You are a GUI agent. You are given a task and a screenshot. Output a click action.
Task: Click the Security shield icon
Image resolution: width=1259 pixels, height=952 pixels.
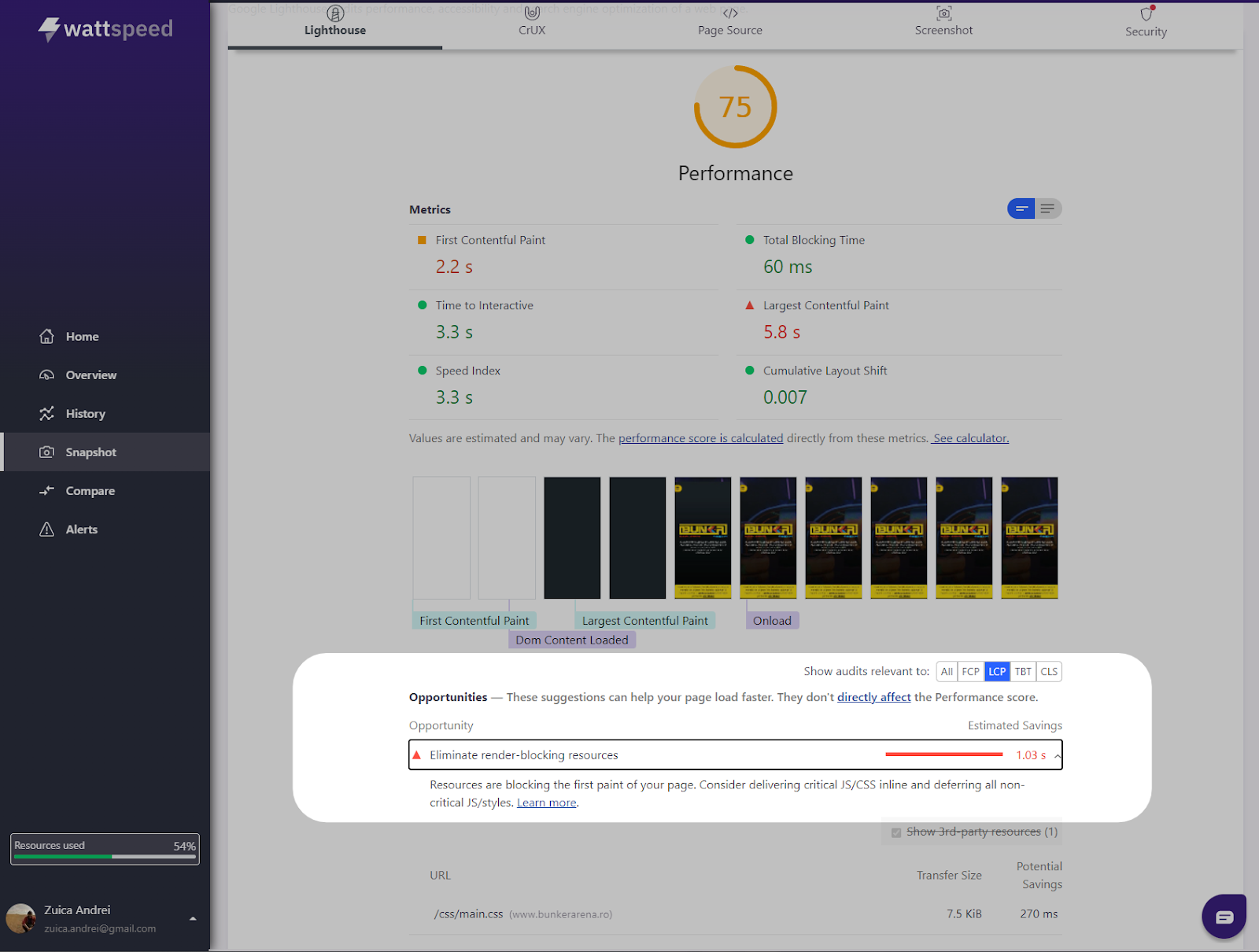1147,13
